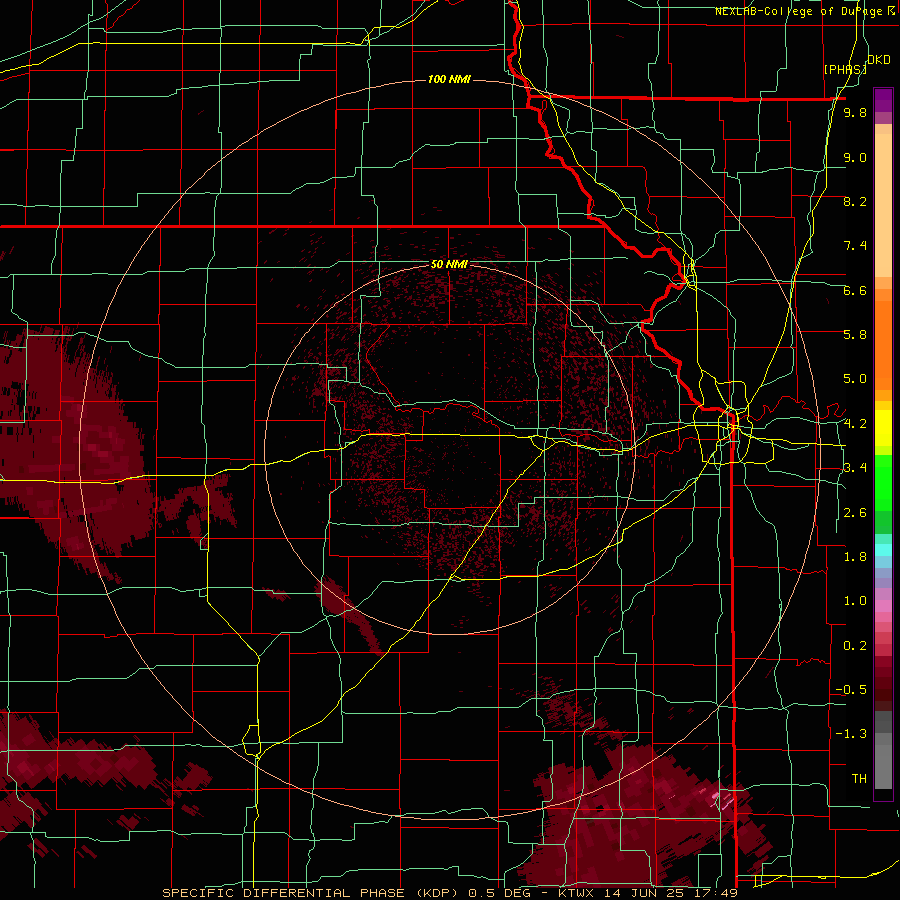This screenshot has width=900, height=900.
Task: Click the 3.4 value on the color scale
Action: pos(855,468)
